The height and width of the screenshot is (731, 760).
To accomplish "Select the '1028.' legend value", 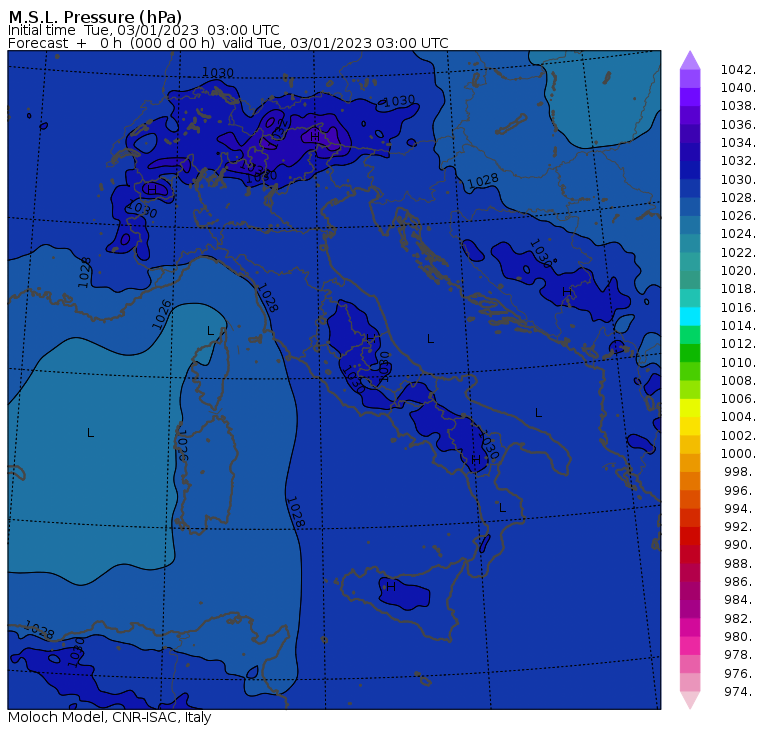I will (x=738, y=197).
